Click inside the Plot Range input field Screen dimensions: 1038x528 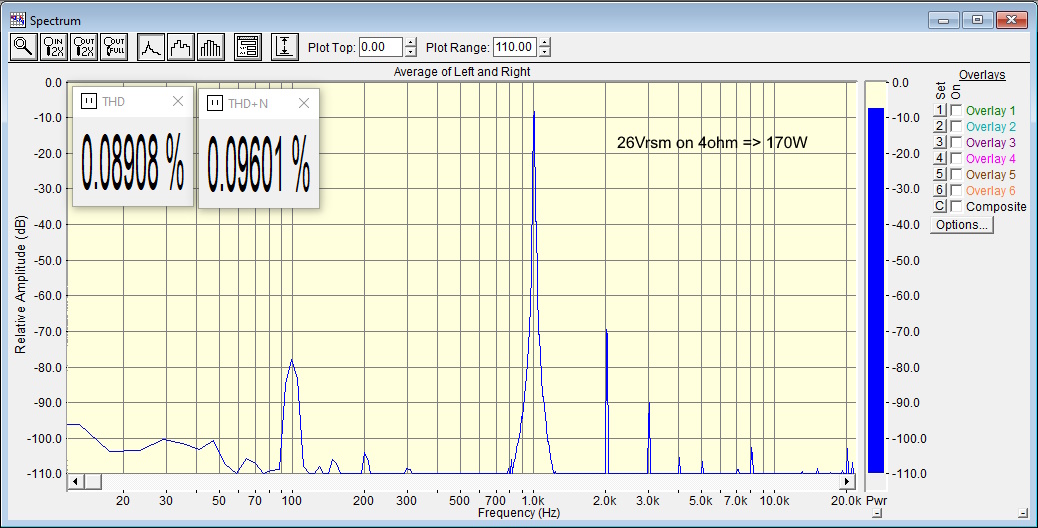(x=514, y=47)
